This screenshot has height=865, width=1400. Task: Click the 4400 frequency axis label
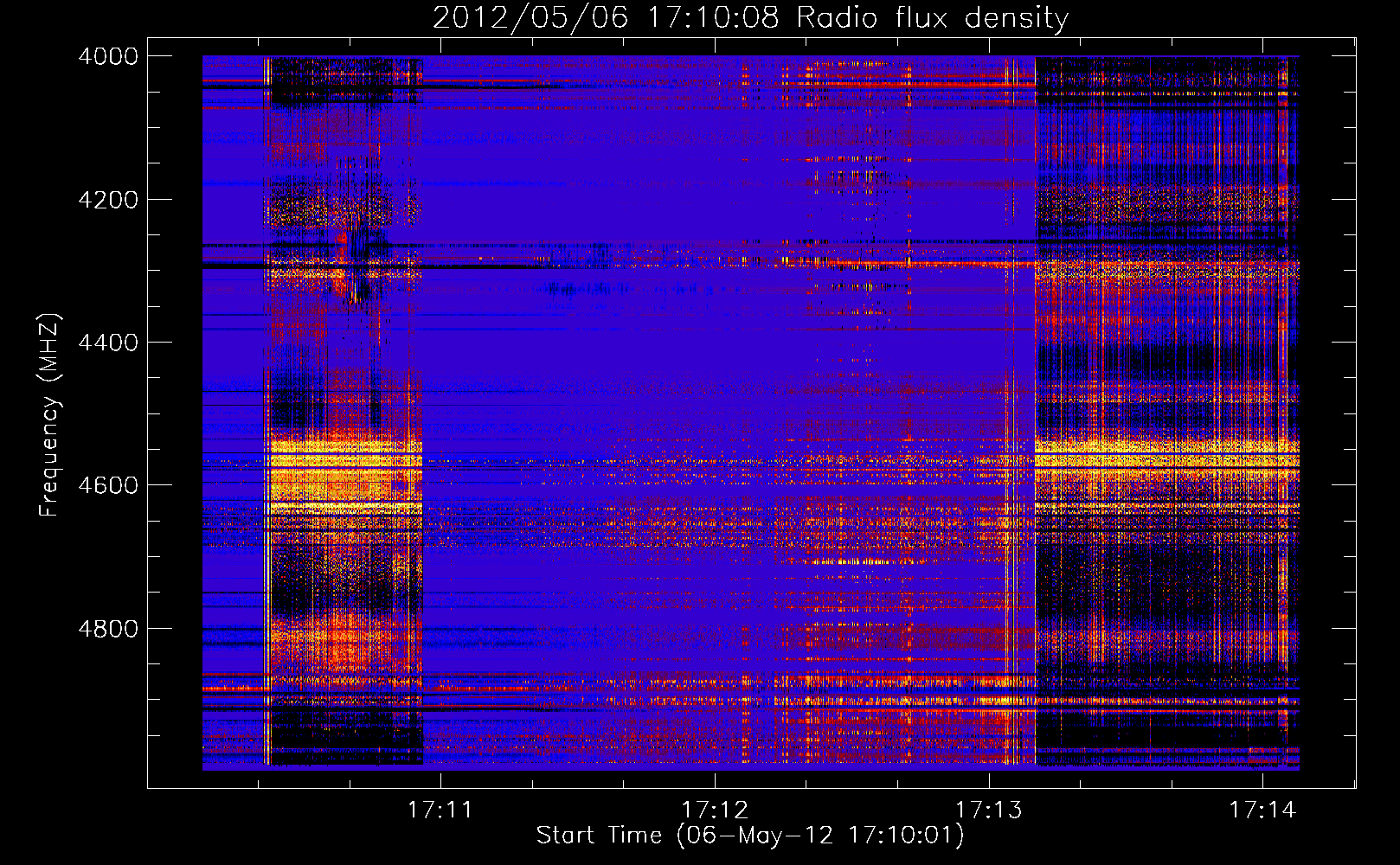pos(108,343)
